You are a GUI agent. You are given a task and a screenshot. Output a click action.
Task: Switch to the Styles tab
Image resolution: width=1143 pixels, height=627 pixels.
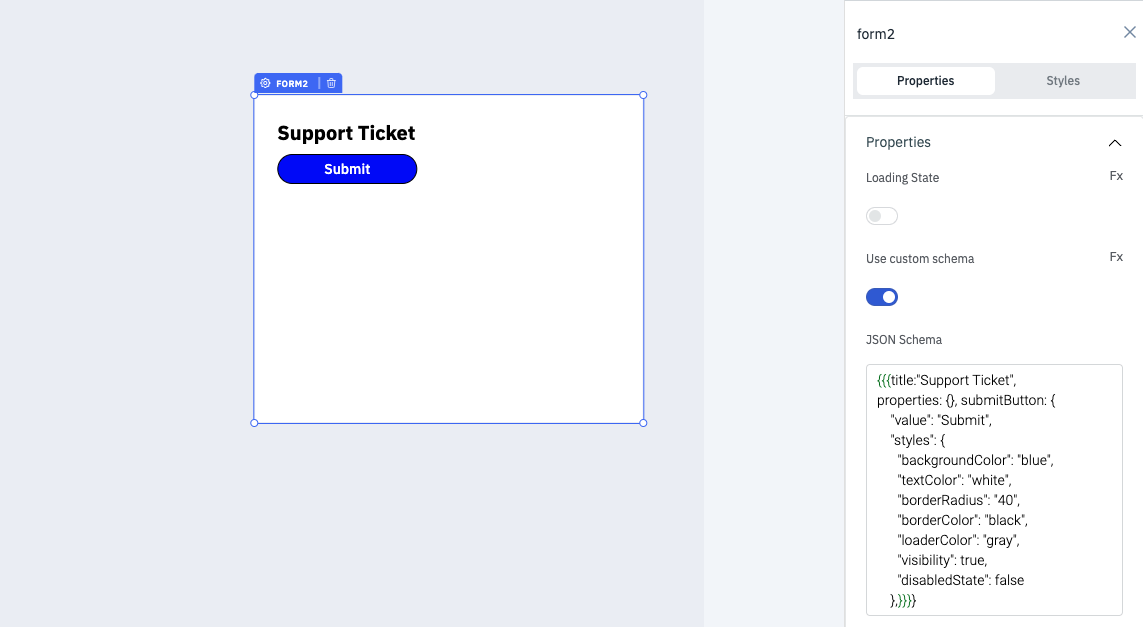(x=1062, y=81)
